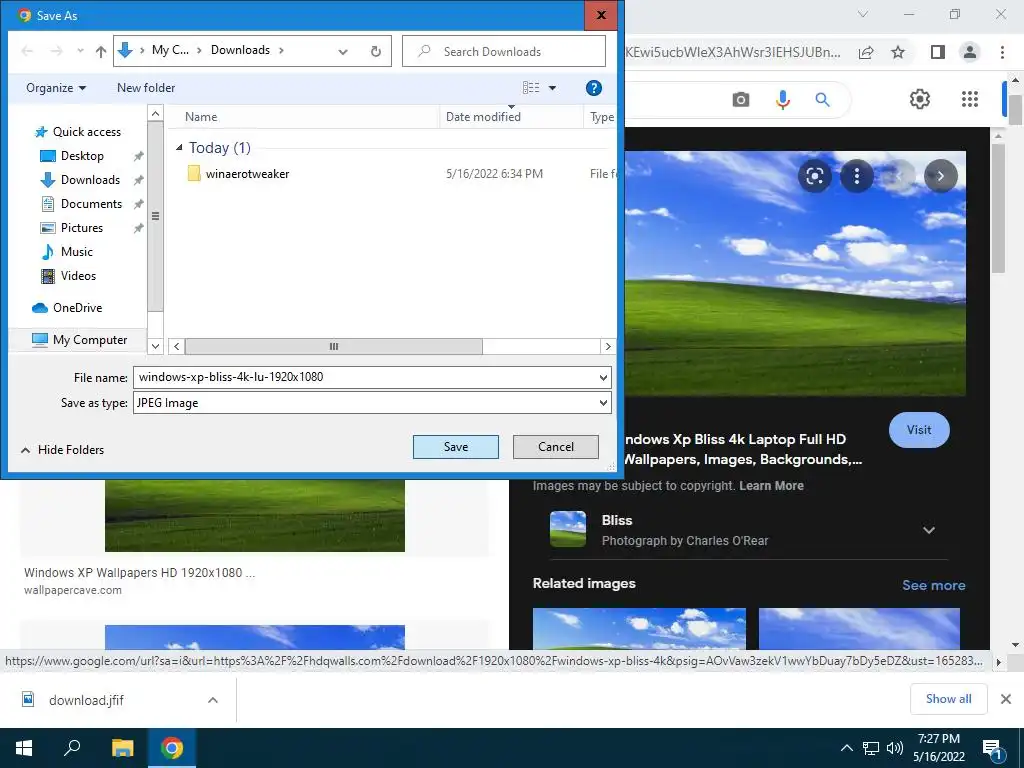Viewport: 1024px width, 768px height.
Task: Expand the File name dropdown arrow
Action: click(603, 377)
